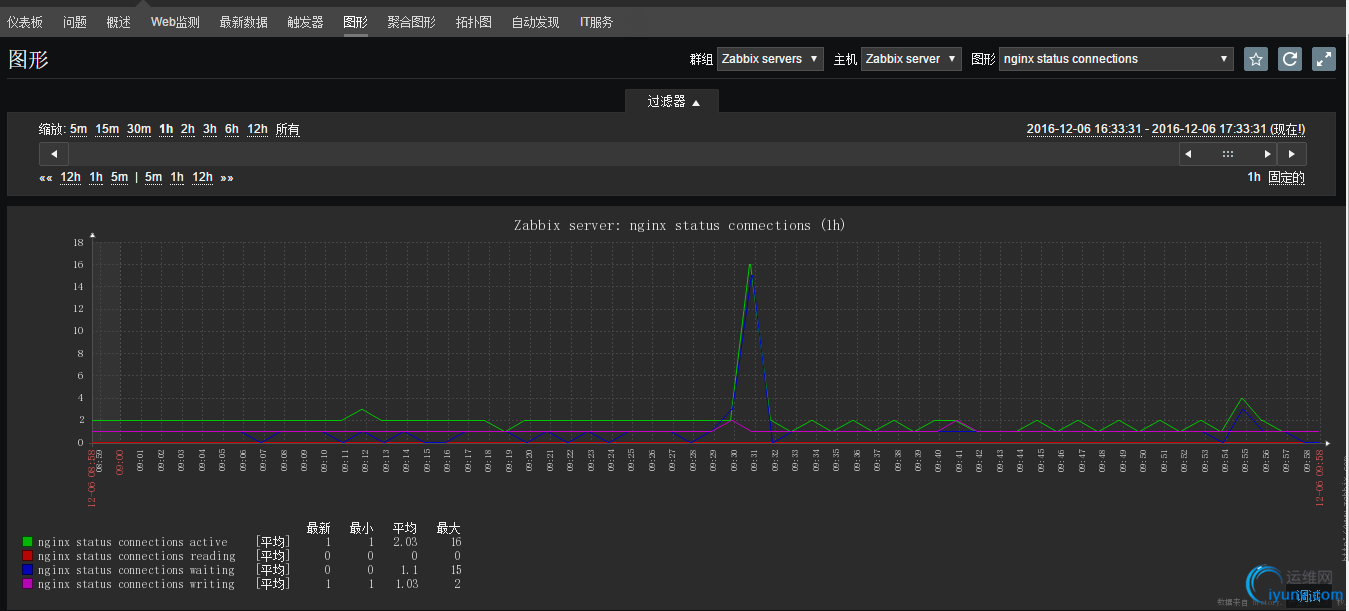
Task: Open the 仪表板 menu item
Action: click(x=25, y=22)
